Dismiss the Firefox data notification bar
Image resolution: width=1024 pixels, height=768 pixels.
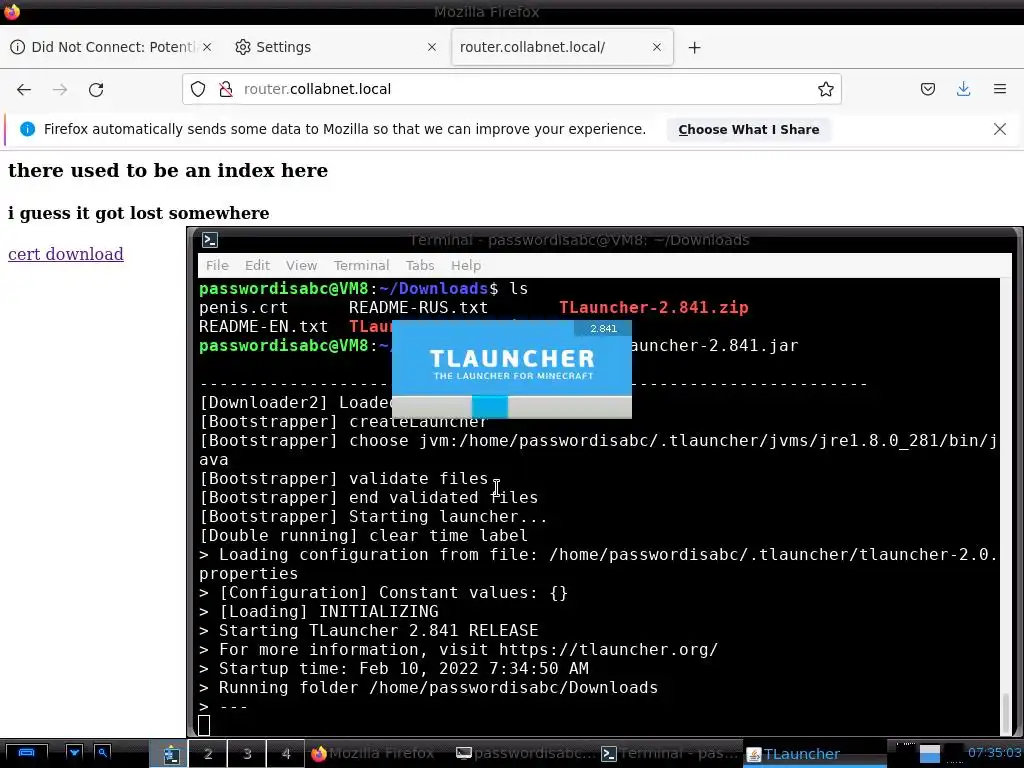pos(1000,129)
